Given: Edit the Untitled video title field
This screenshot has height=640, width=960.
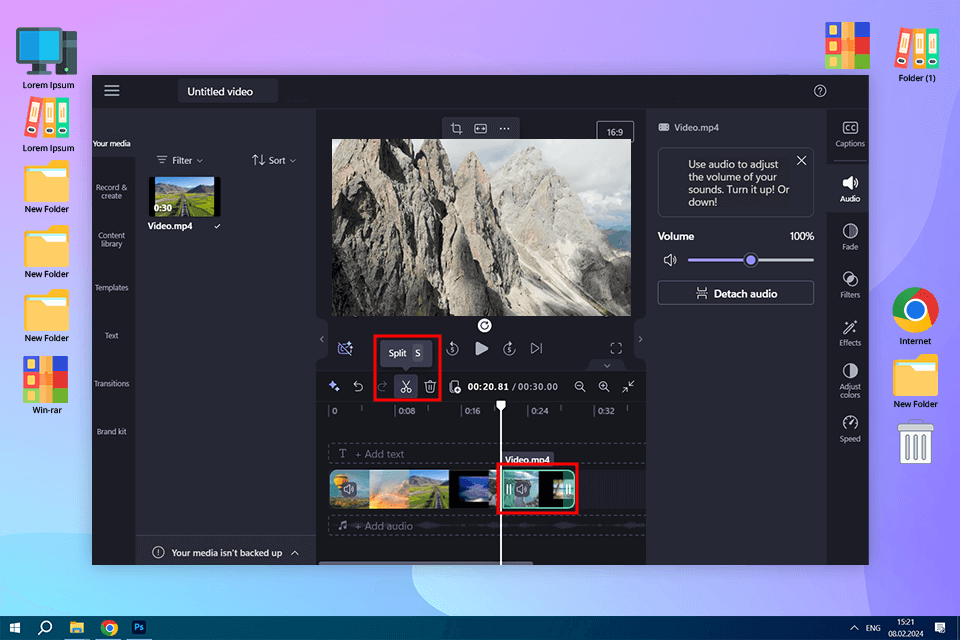Looking at the screenshot, I should coord(227,91).
